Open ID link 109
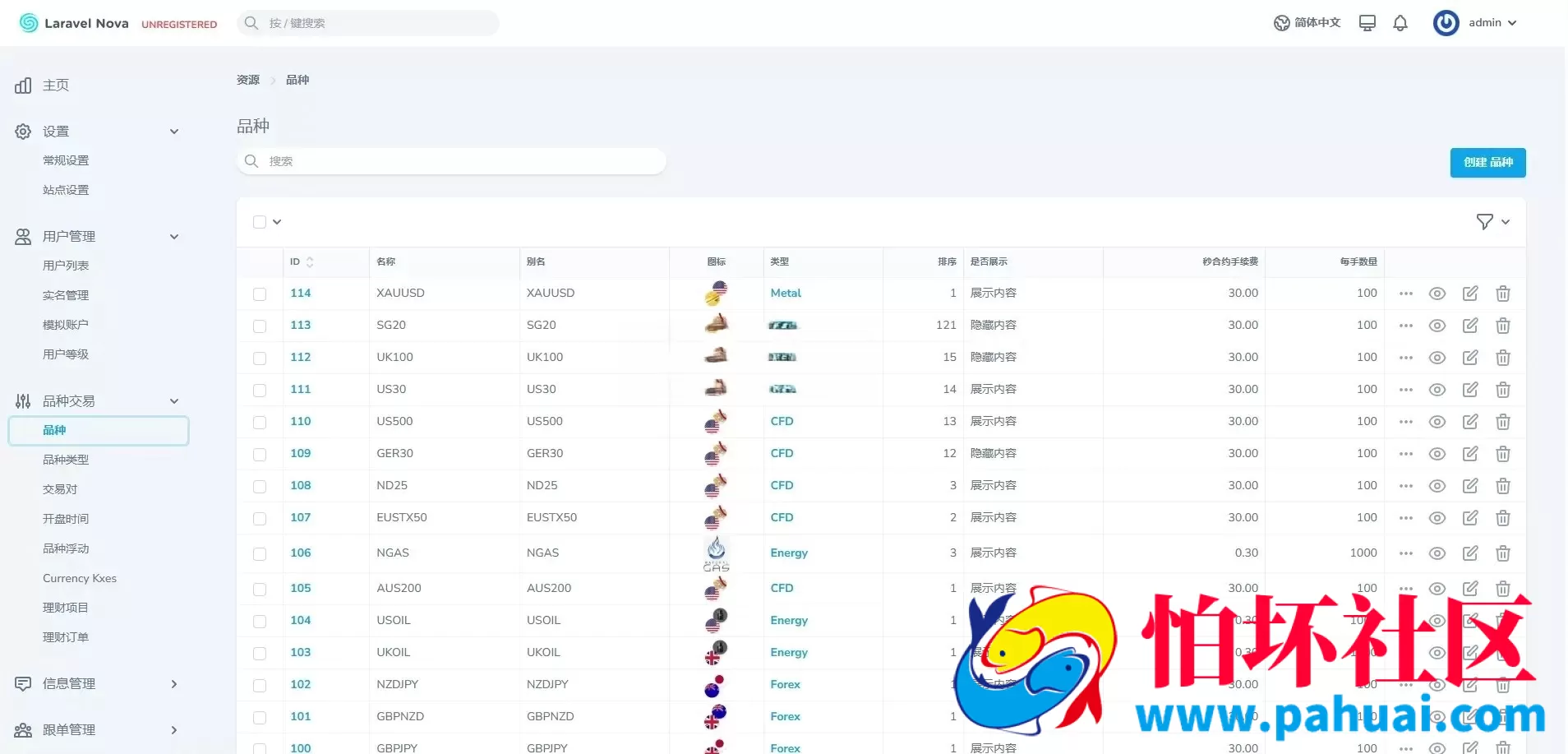 301,454
